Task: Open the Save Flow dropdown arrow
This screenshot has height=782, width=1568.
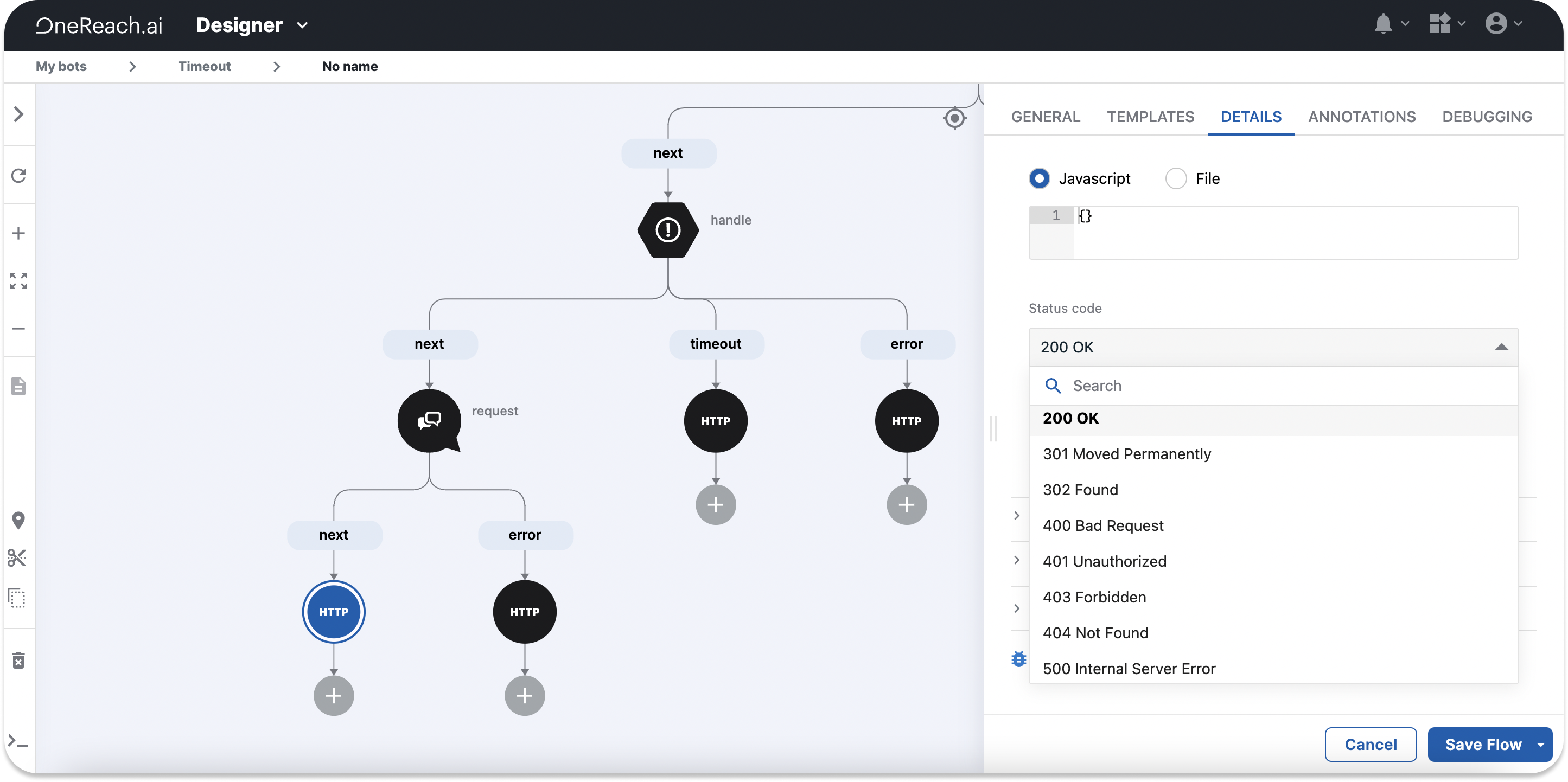Action: (x=1541, y=744)
